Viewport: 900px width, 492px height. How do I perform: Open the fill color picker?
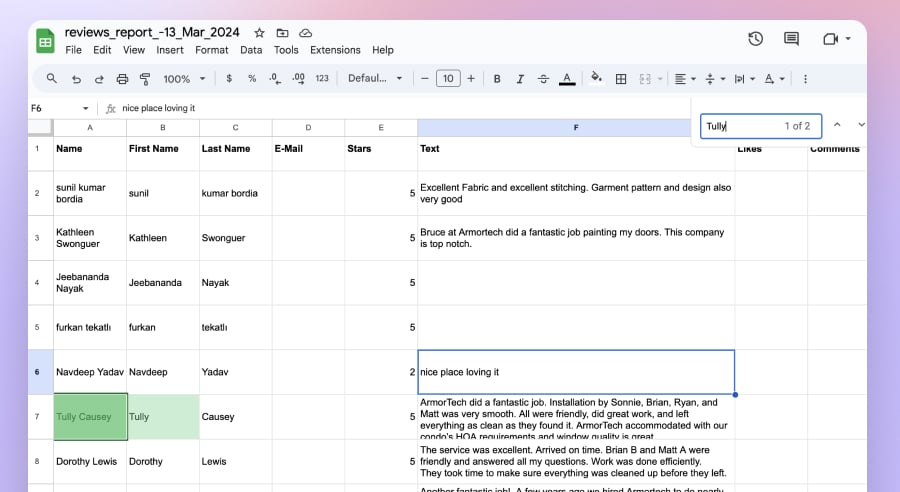click(x=596, y=79)
